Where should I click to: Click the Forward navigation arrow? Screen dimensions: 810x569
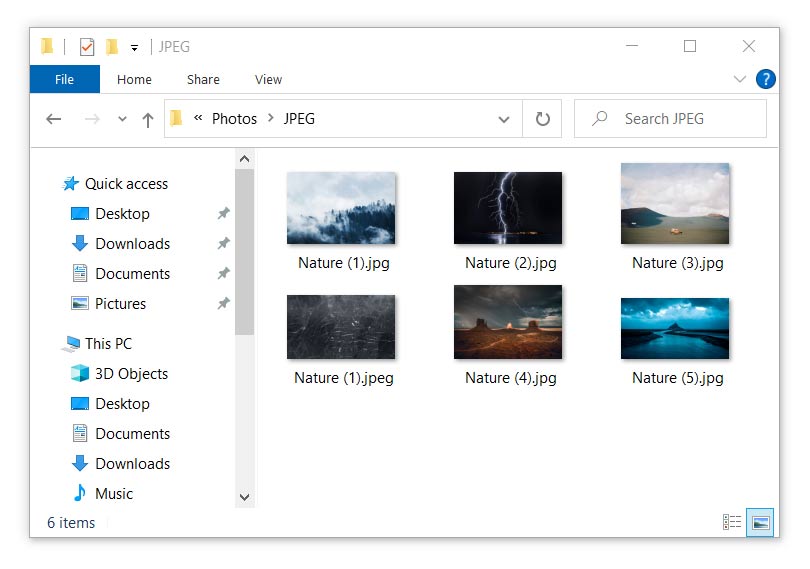point(92,119)
